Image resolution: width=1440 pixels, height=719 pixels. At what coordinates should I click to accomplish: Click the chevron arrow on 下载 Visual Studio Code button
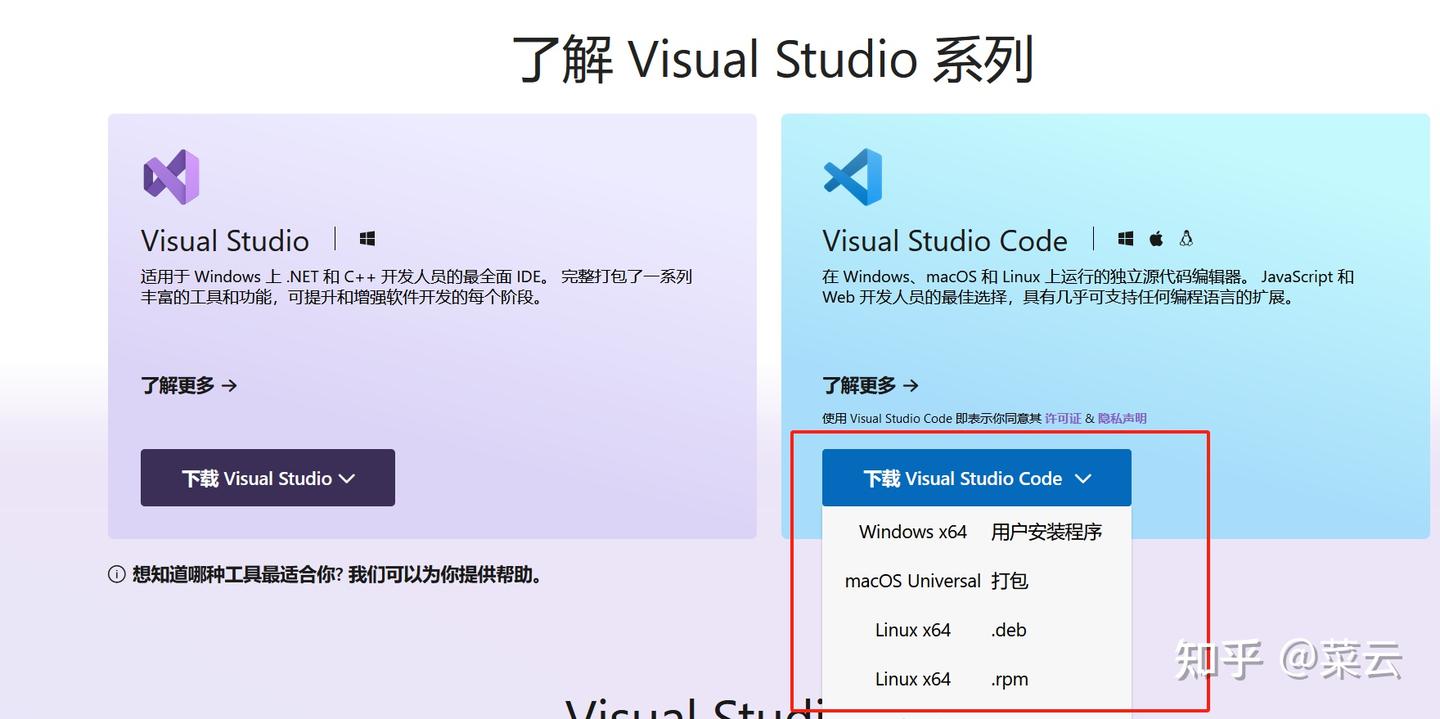point(1083,479)
